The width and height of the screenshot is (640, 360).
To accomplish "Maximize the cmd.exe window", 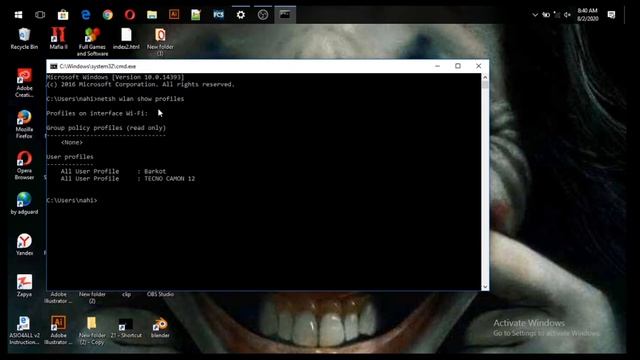I will [458, 66].
